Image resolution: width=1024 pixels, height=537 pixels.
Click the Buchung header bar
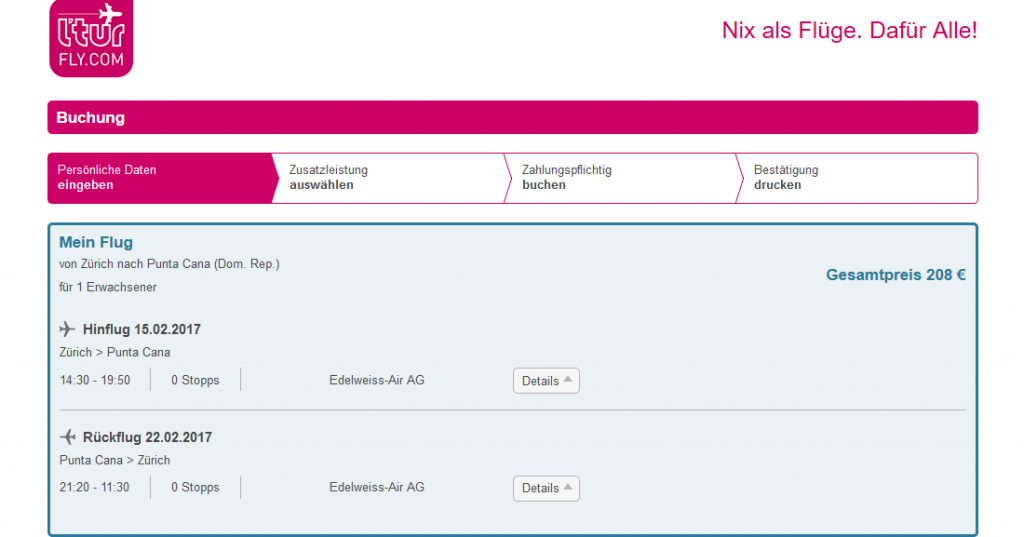pyautogui.click(x=512, y=117)
